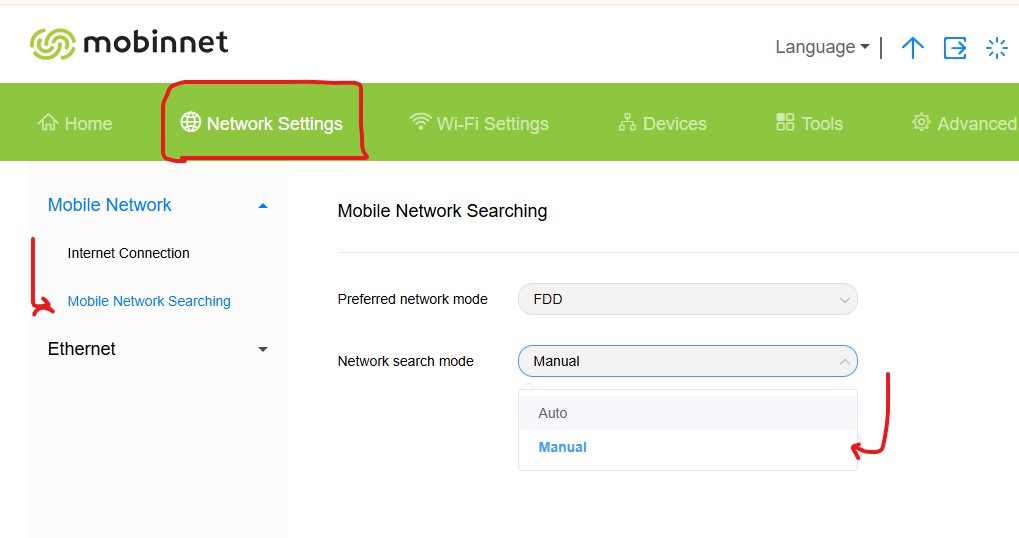The image size is (1019, 538).
Task: Open the Internet Connection page
Action: point(128,253)
